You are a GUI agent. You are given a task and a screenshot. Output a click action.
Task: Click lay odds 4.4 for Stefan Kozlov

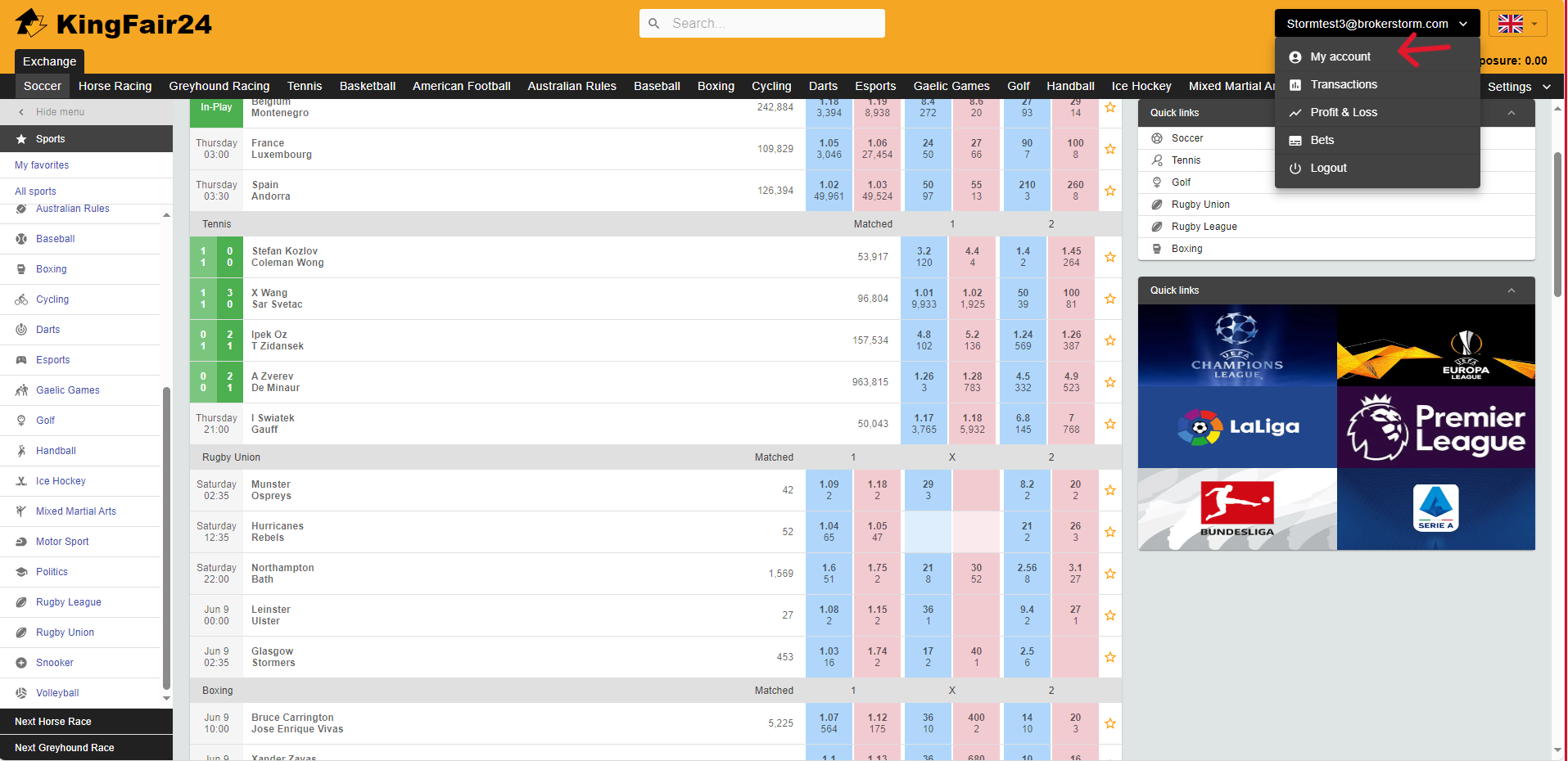click(x=973, y=257)
